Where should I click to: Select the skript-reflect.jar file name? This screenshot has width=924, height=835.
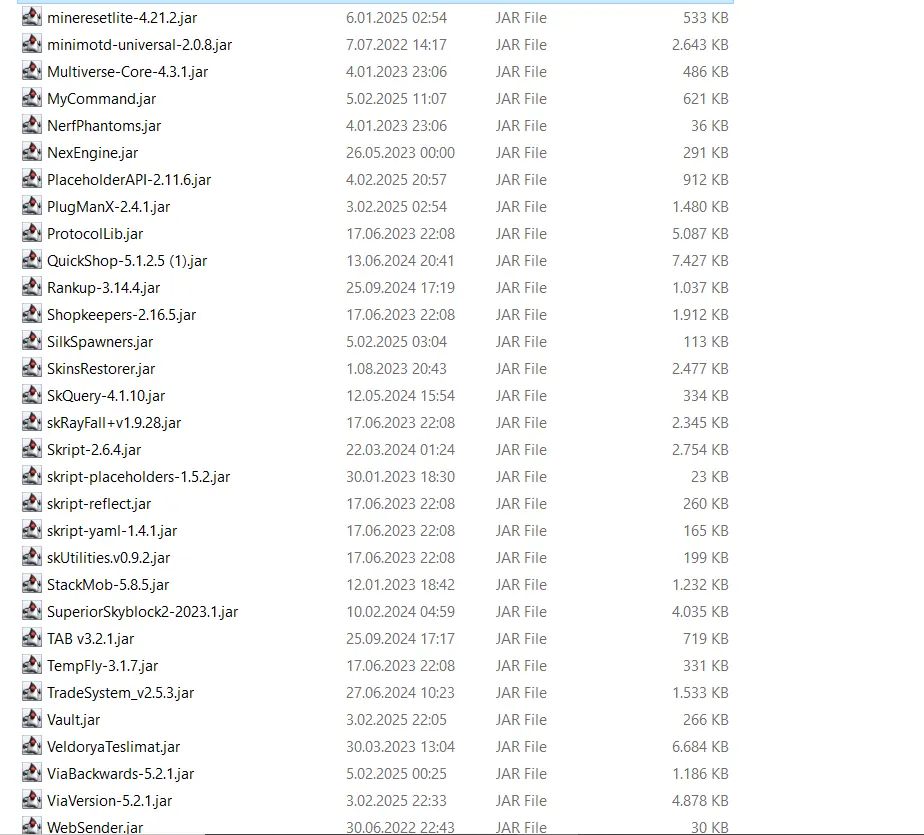pos(99,504)
